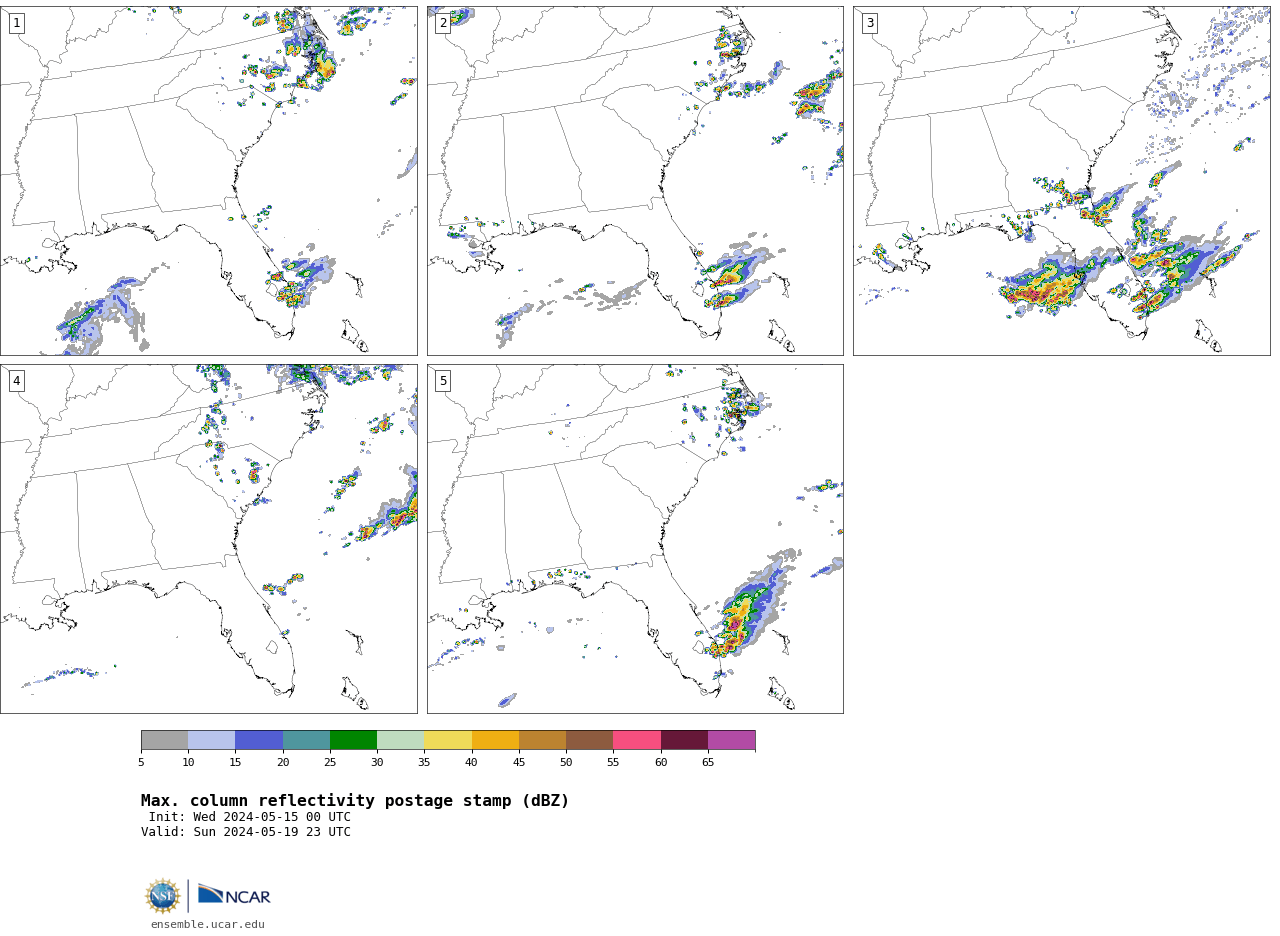Open ensemble member 2 reflectivity map
1280x936 pixels.
pyautogui.click(x=635, y=181)
